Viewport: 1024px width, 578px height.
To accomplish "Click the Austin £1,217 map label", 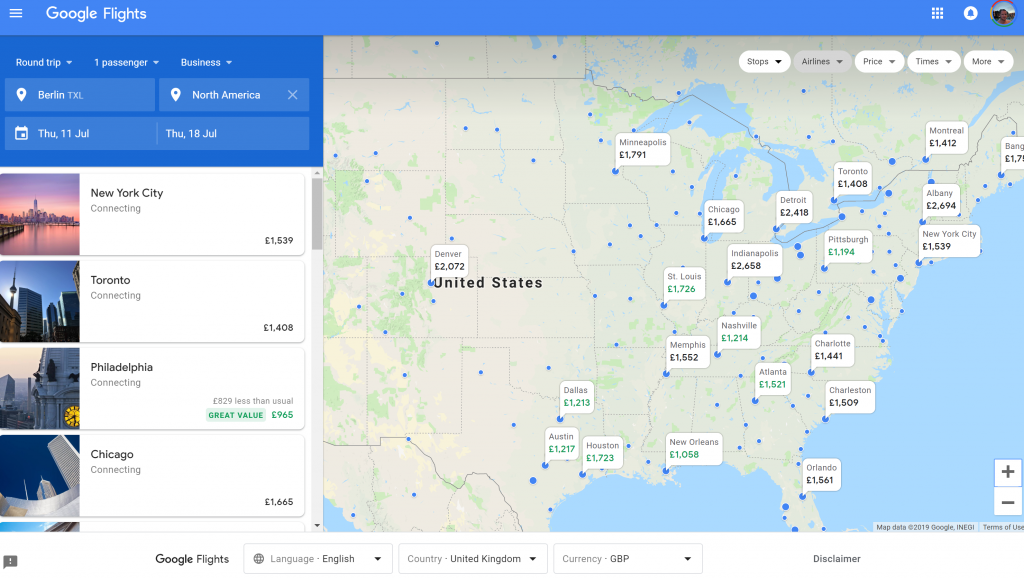I will pos(561,443).
